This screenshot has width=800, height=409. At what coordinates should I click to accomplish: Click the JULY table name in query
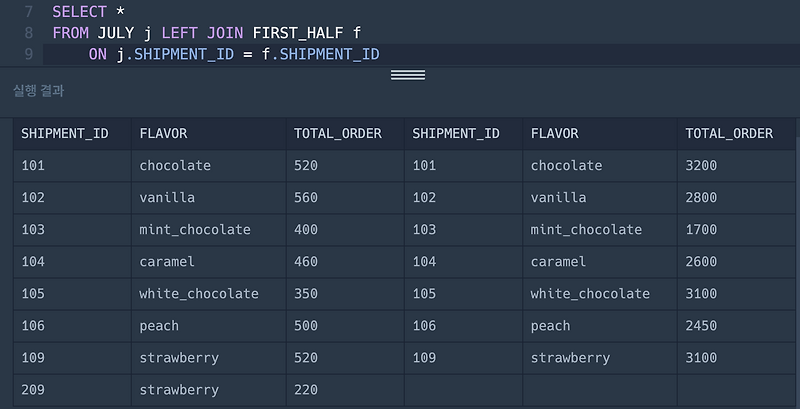pos(115,33)
